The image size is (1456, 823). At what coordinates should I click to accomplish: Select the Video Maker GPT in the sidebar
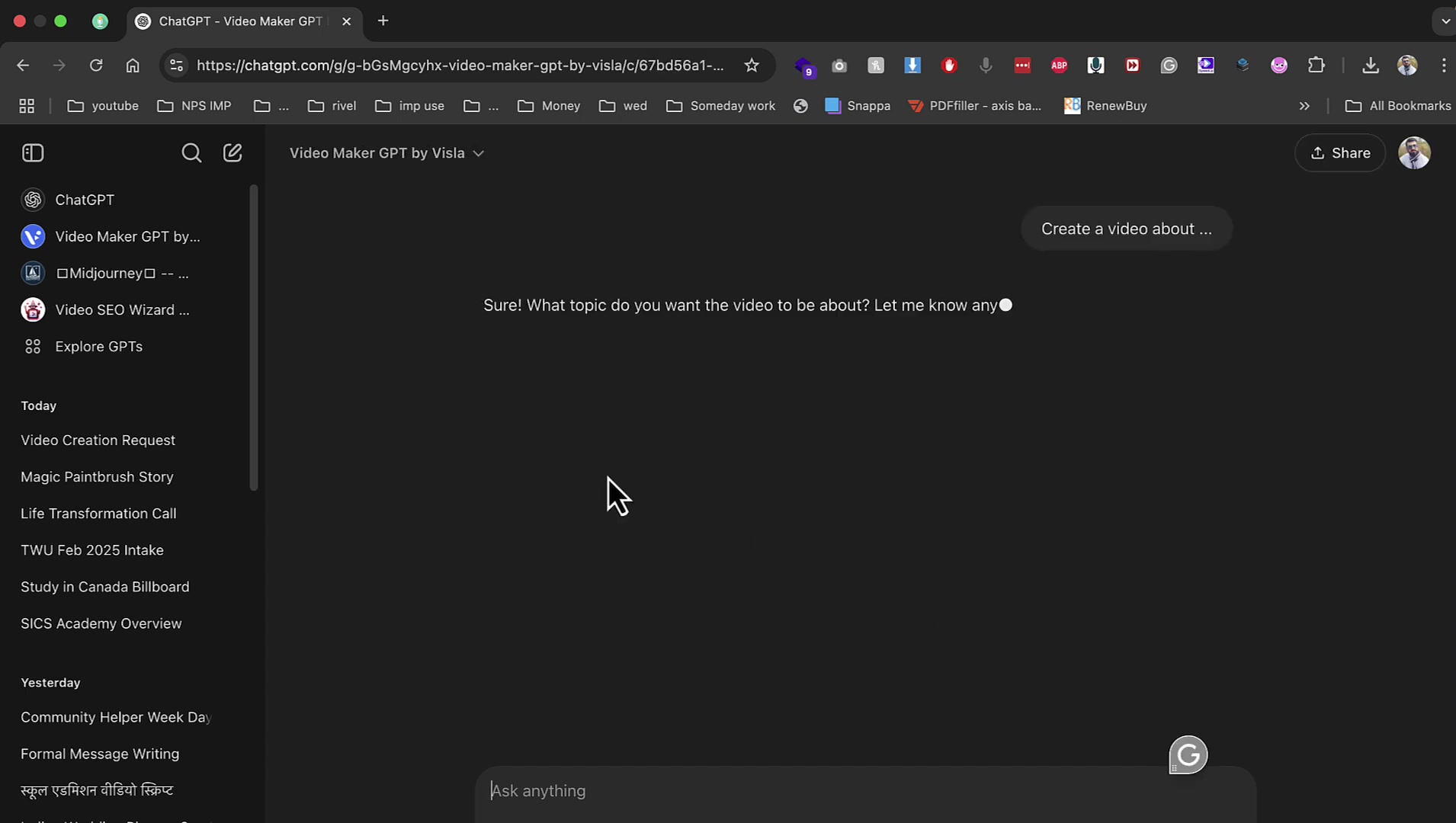127,236
